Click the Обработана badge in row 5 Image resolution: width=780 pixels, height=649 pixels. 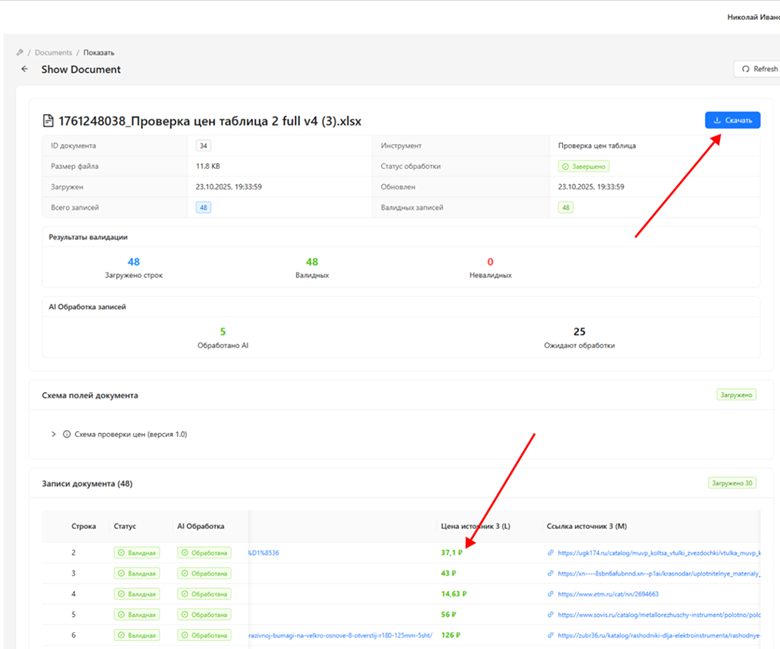coord(204,615)
